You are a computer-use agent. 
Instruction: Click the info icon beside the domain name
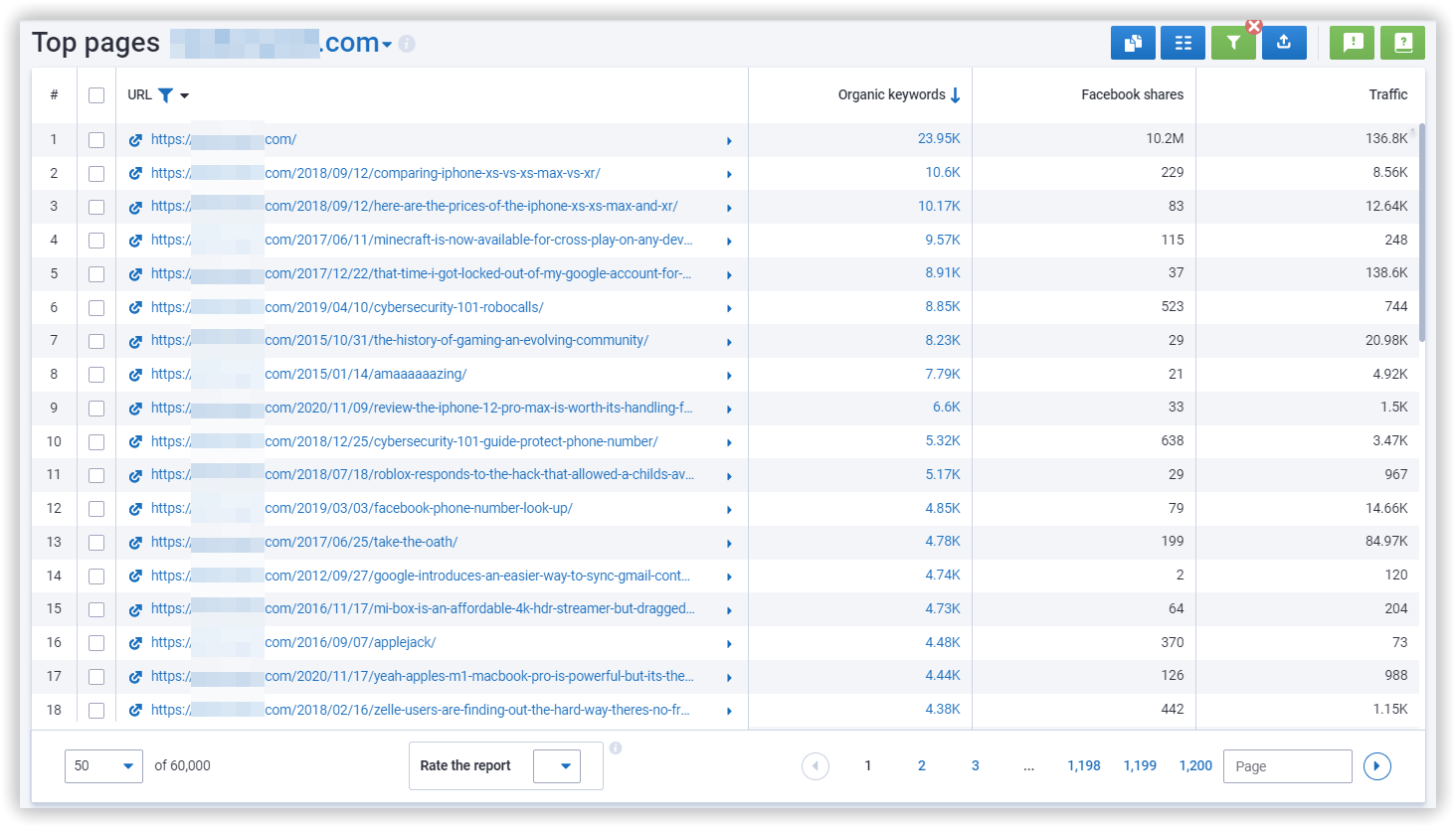(x=406, y=43)
